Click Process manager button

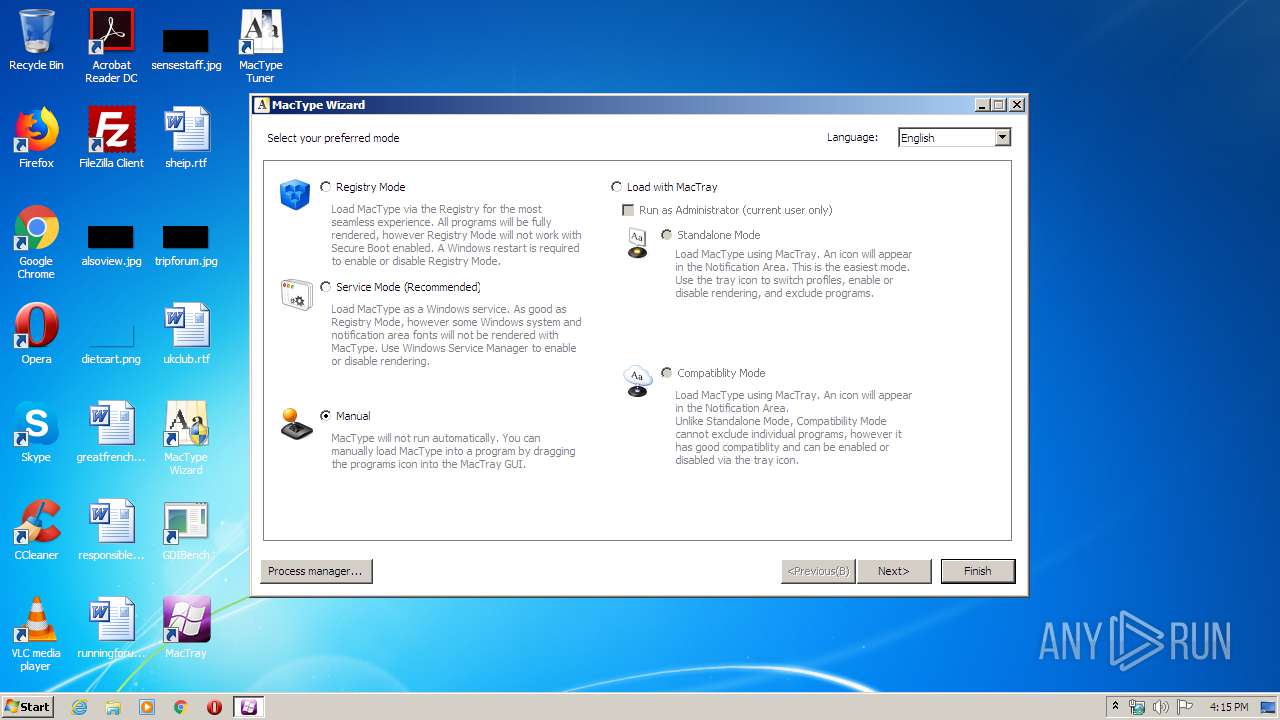pos(316,571)
